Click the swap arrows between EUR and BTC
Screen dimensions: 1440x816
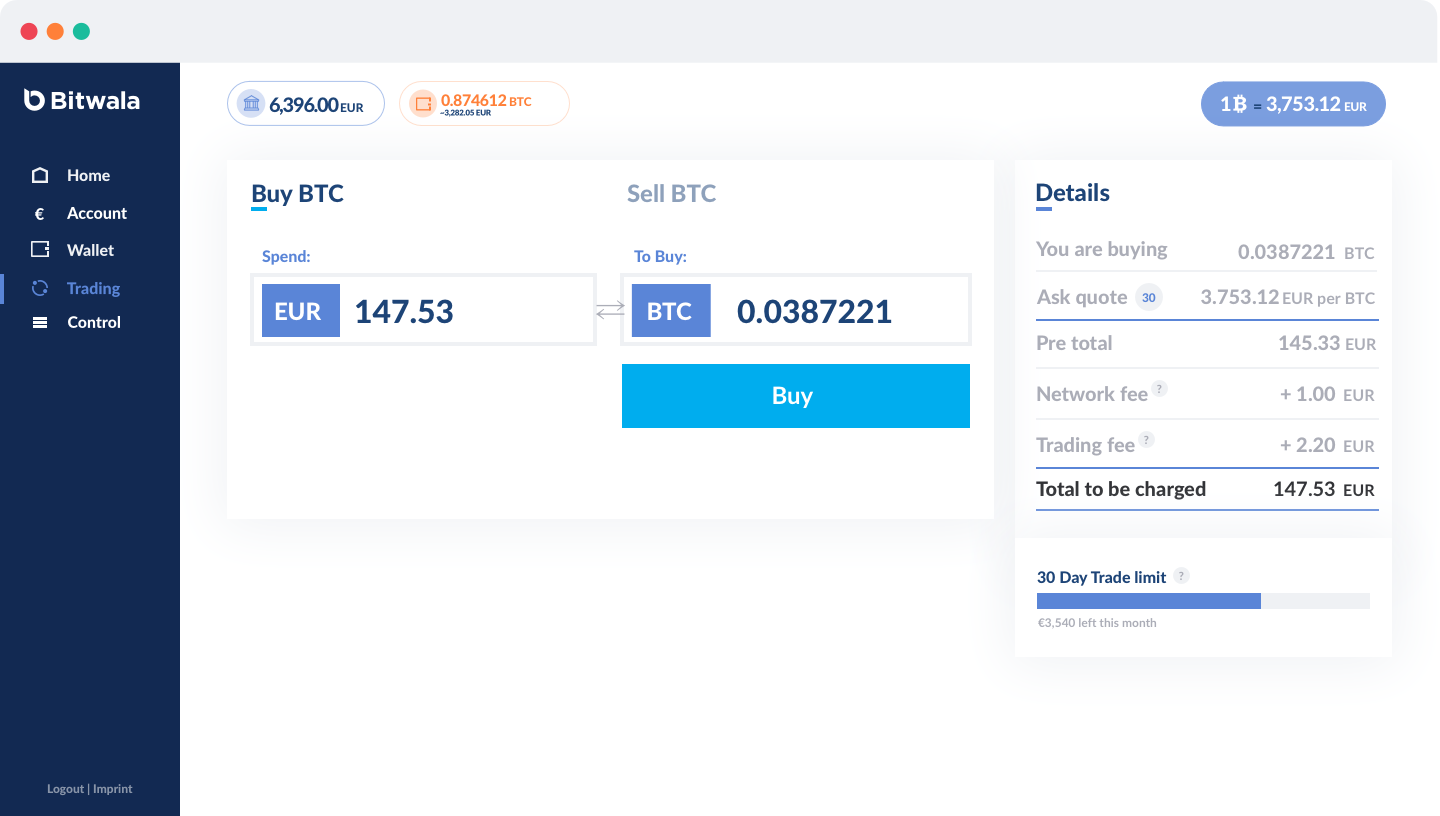tap(609, 311)
